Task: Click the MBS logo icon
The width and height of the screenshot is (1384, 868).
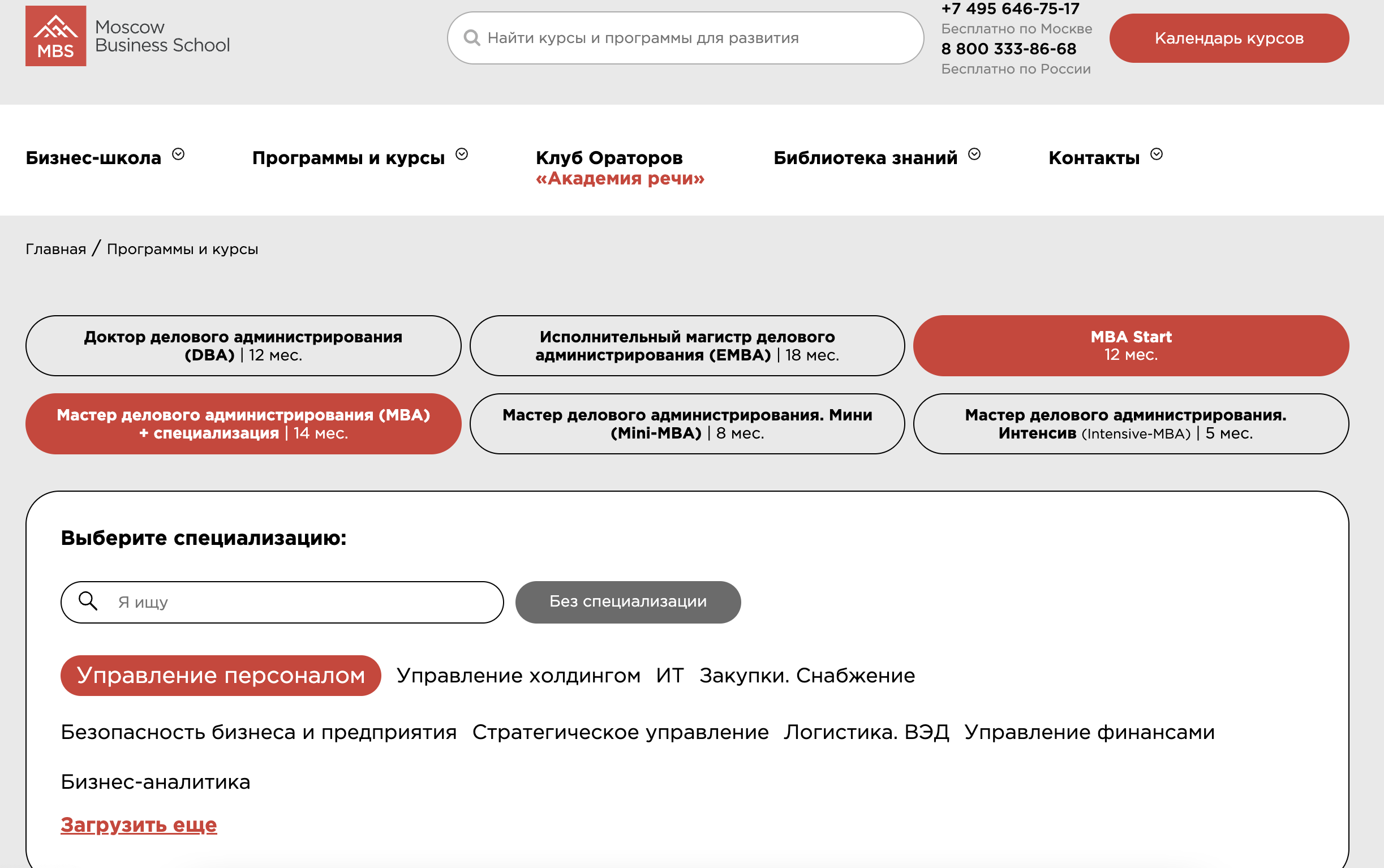Action: (55, 36)
